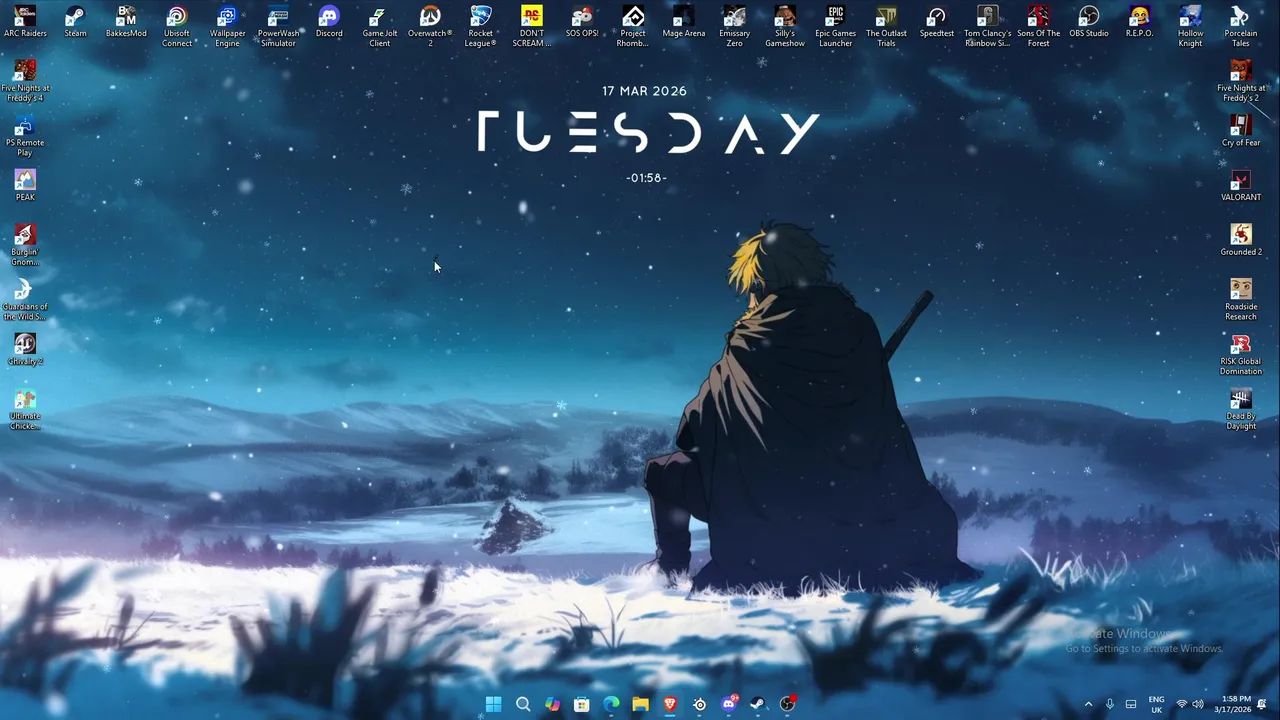This screenshot has width=1280, height=720.
Task: Open the Burglin' Gnom... desktop icon
Action: click(25, 245)
